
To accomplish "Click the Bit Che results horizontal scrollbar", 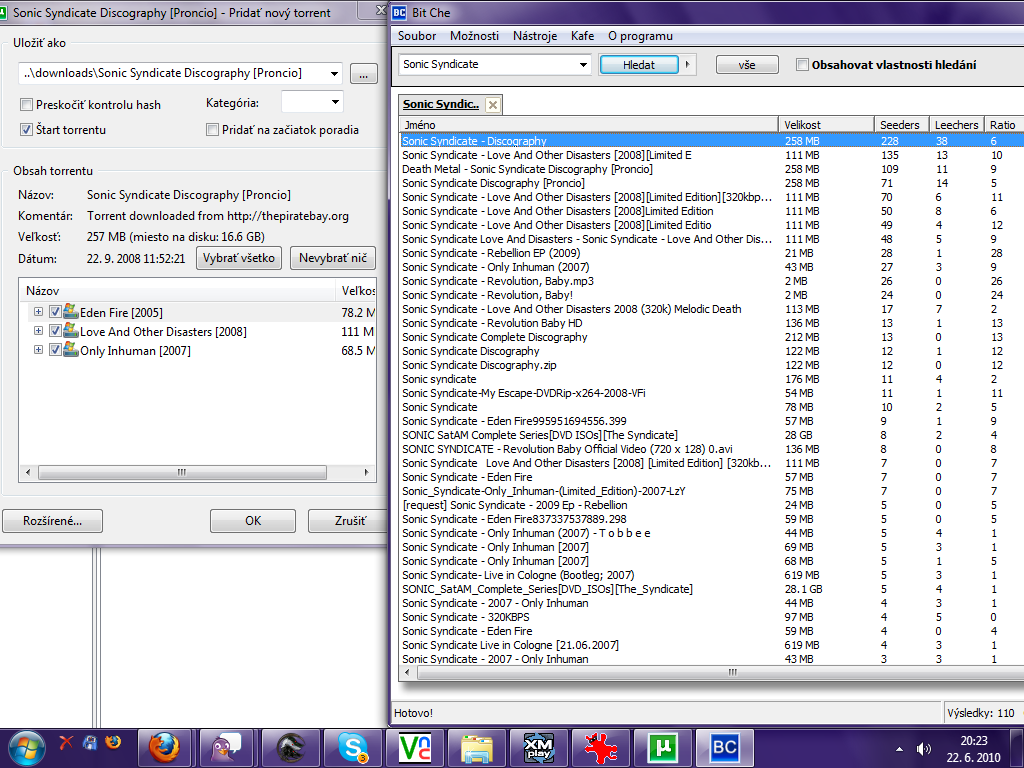I will pyautogui.click(x=718, y=672).
